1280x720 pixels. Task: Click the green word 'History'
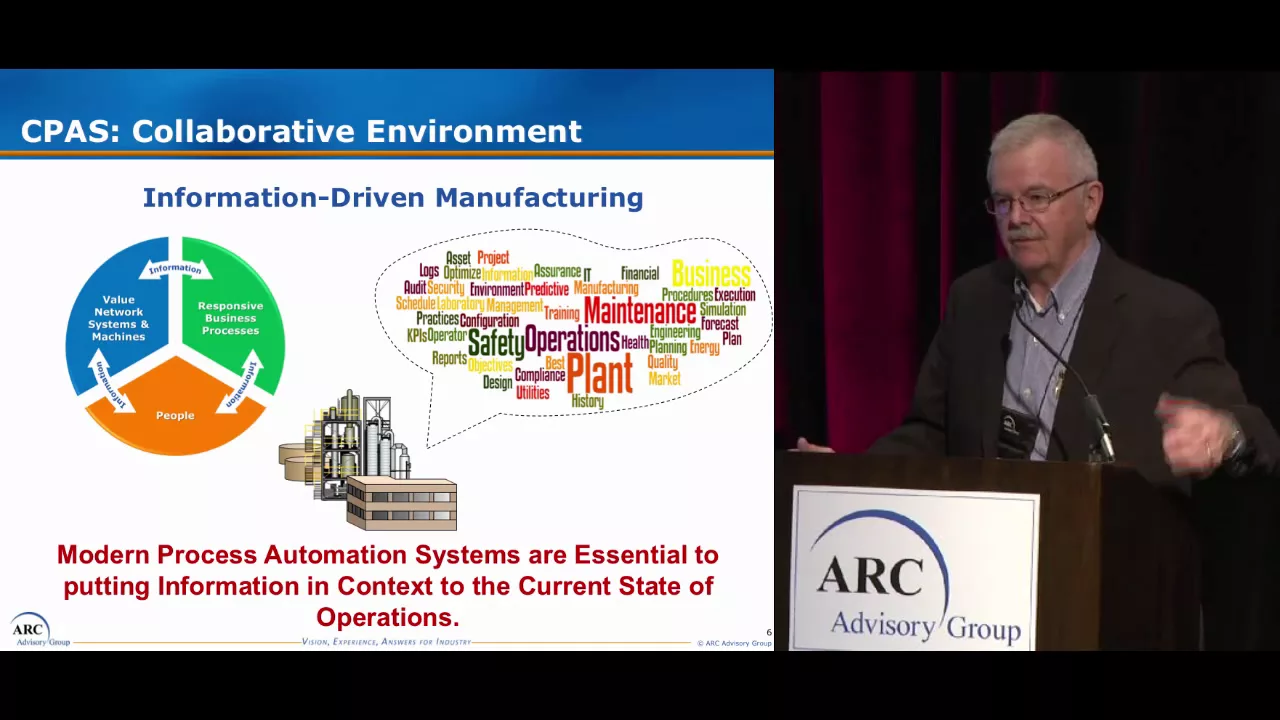pyautogui.click(x=588, y=401)
